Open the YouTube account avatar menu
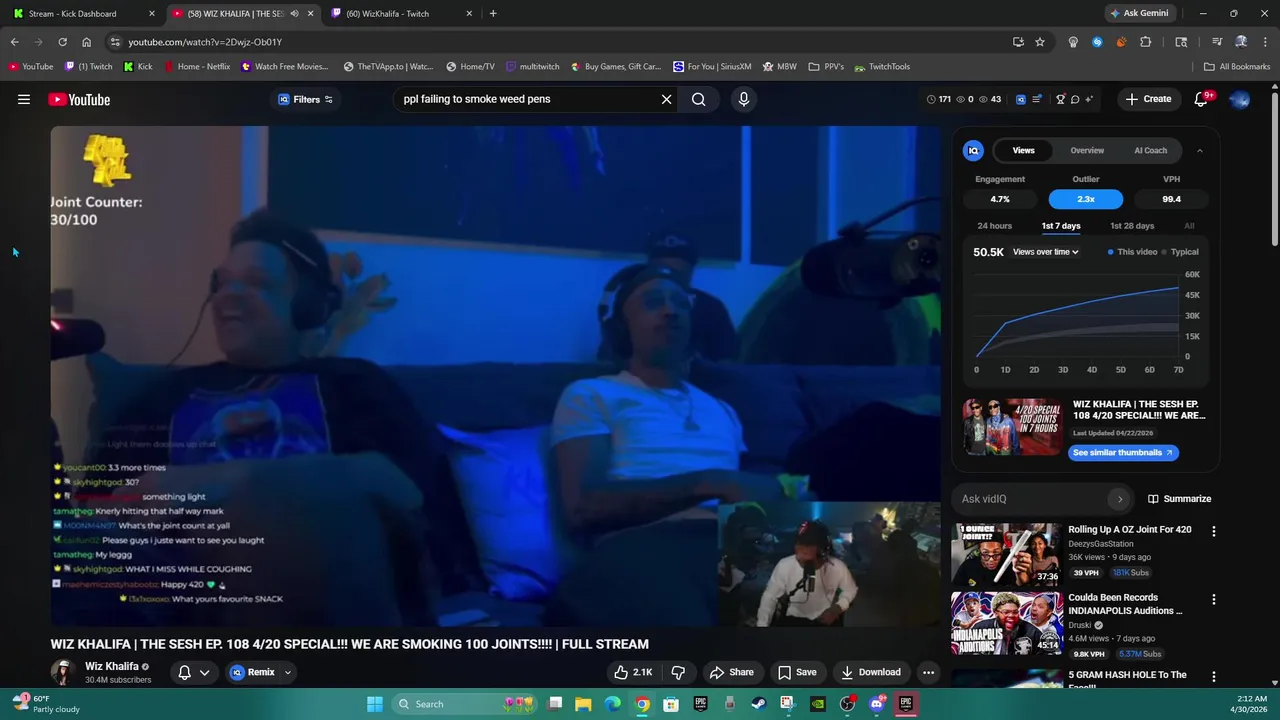The height and width of the screenshot is (720, 1280). 1239,99
